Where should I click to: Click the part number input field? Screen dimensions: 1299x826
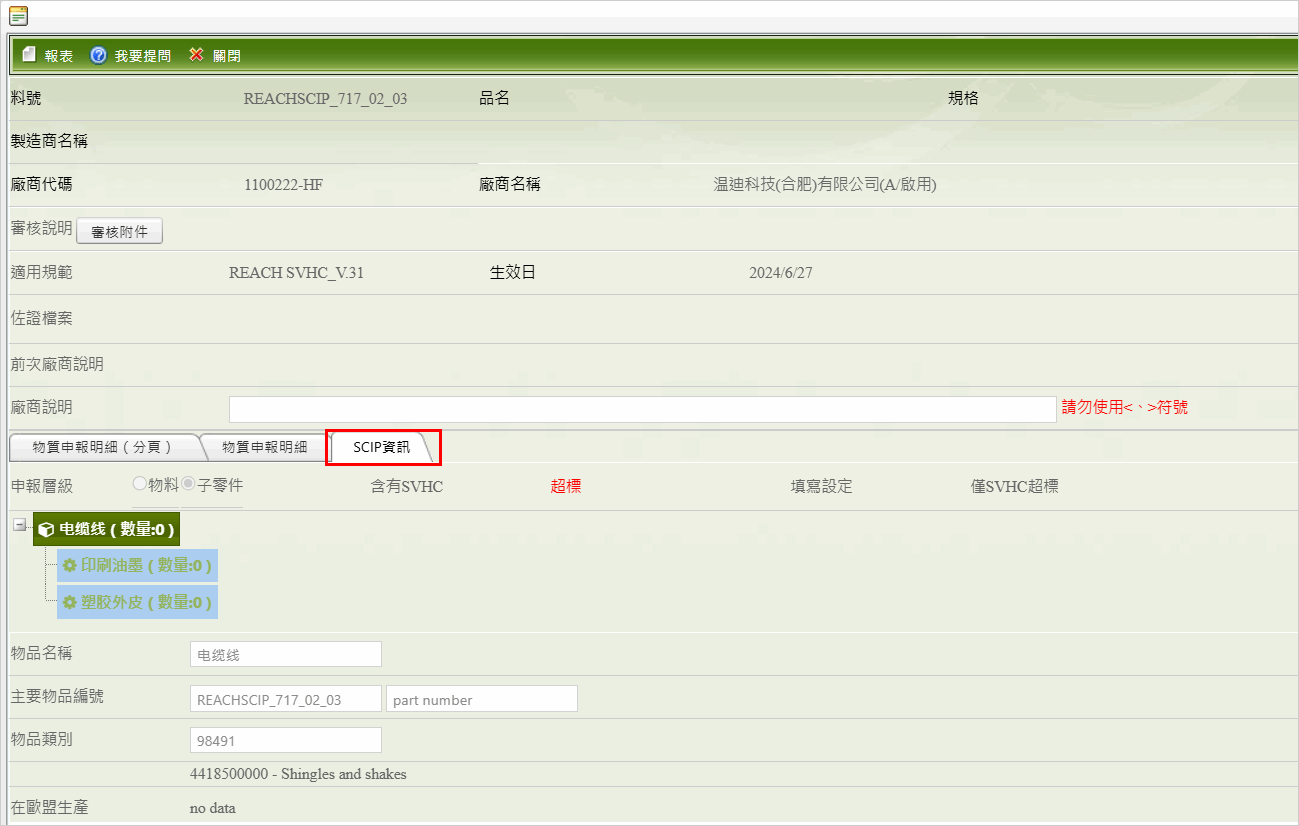coord(482,698)
